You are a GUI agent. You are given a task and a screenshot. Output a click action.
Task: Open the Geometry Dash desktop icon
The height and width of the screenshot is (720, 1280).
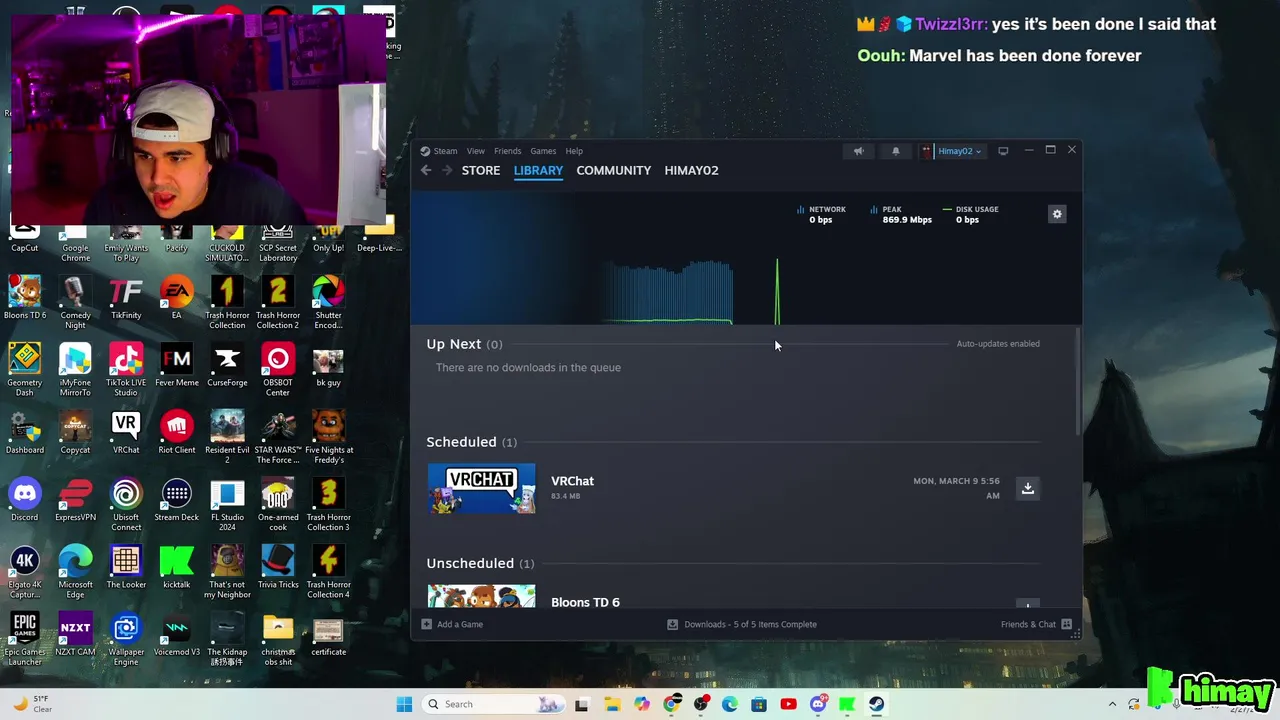tap(25, 367)
